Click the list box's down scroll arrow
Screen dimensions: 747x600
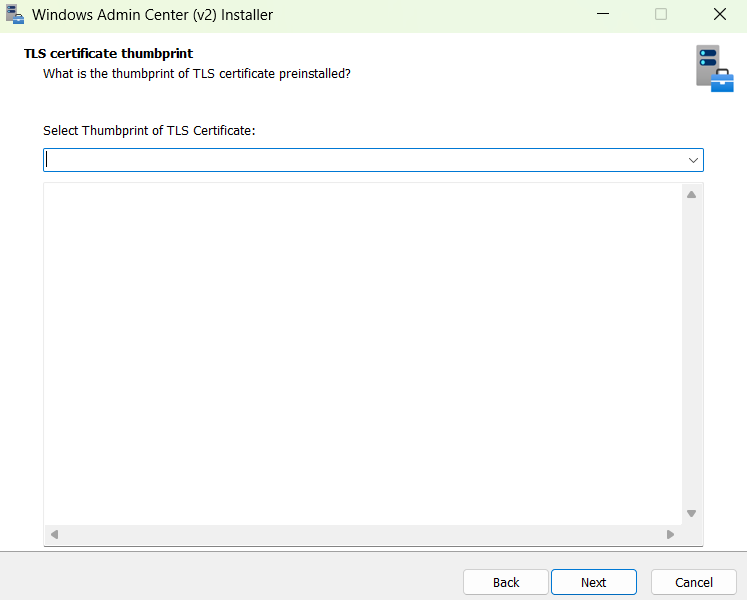click(x=692, y=513)
